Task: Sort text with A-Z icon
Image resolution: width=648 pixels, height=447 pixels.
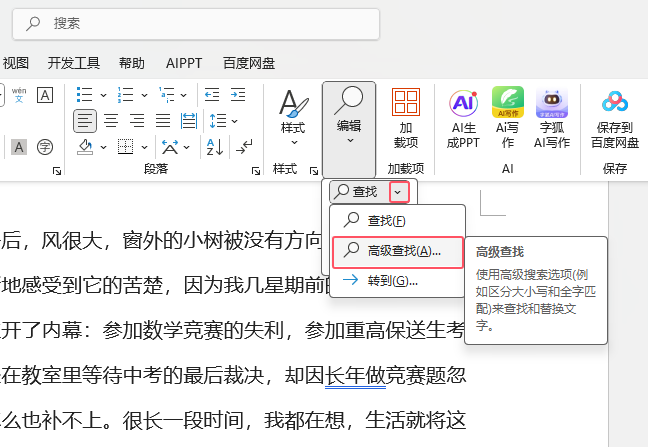Action: [x=215, y=147]
